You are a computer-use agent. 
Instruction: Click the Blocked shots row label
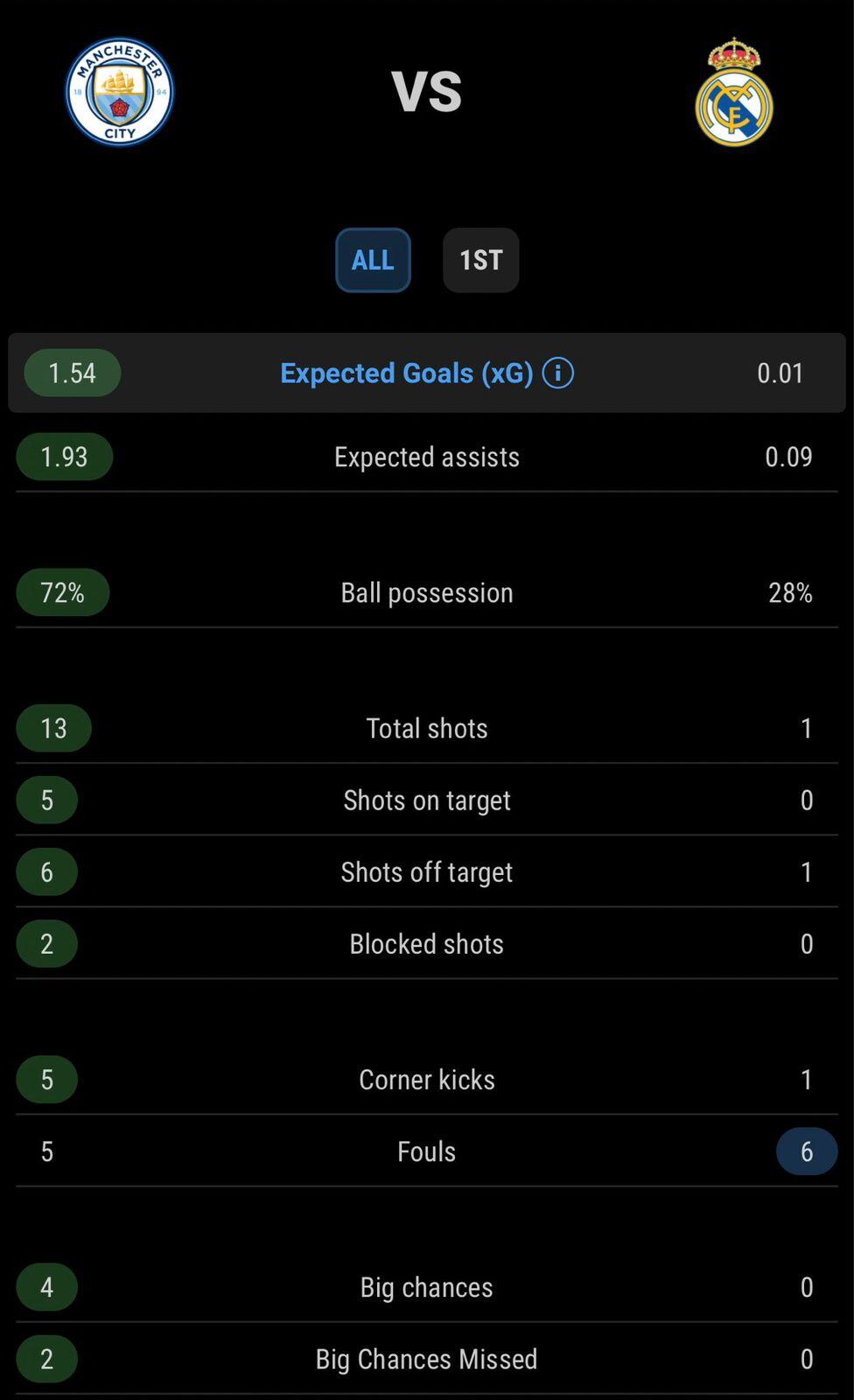point(427,943)
